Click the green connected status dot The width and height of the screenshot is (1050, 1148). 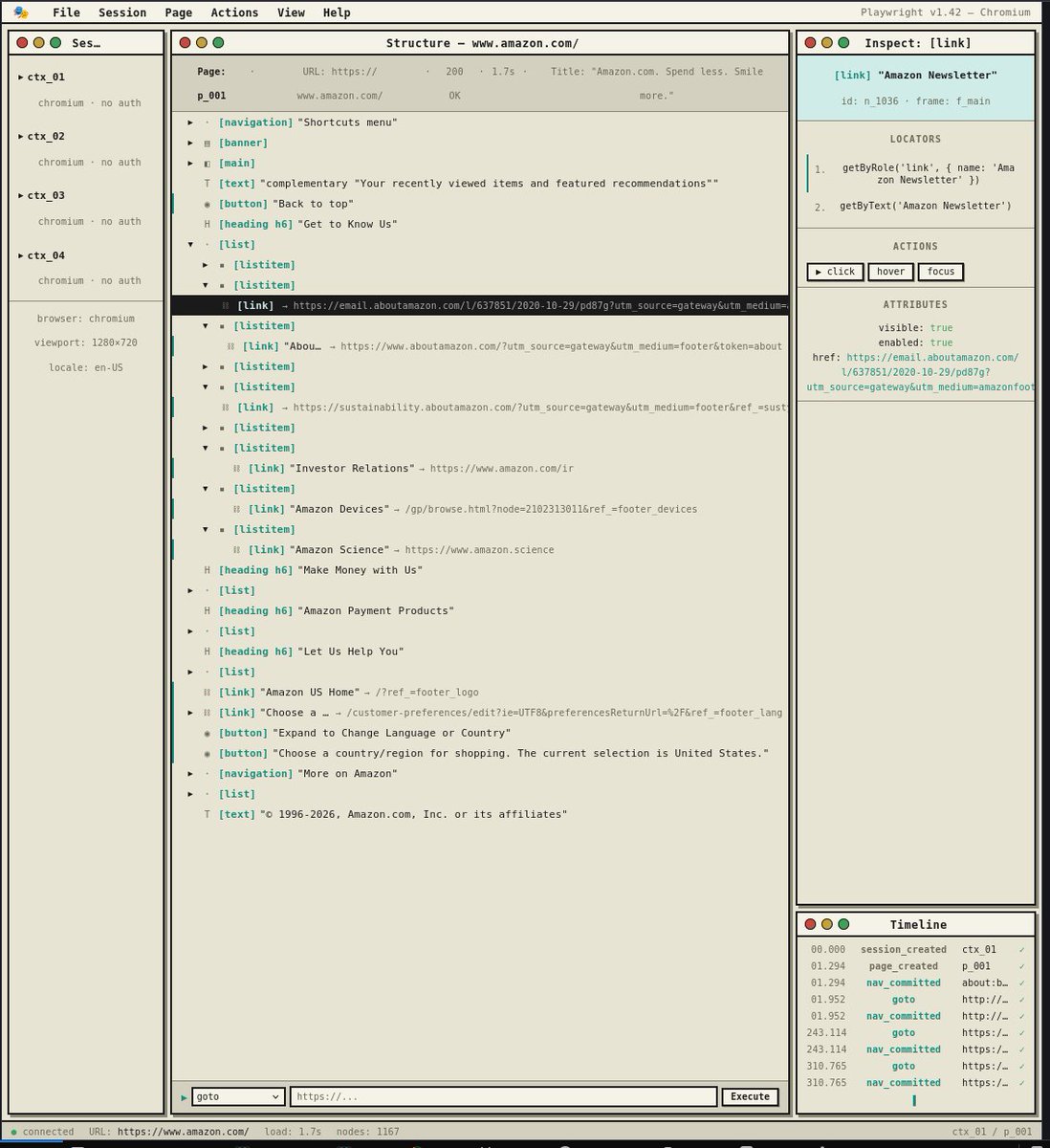click(x=13, y=1132)
